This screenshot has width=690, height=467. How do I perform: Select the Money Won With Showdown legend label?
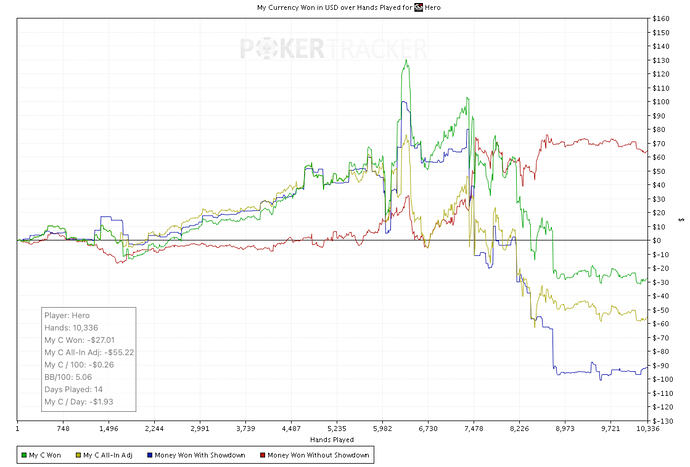point(200,455)
